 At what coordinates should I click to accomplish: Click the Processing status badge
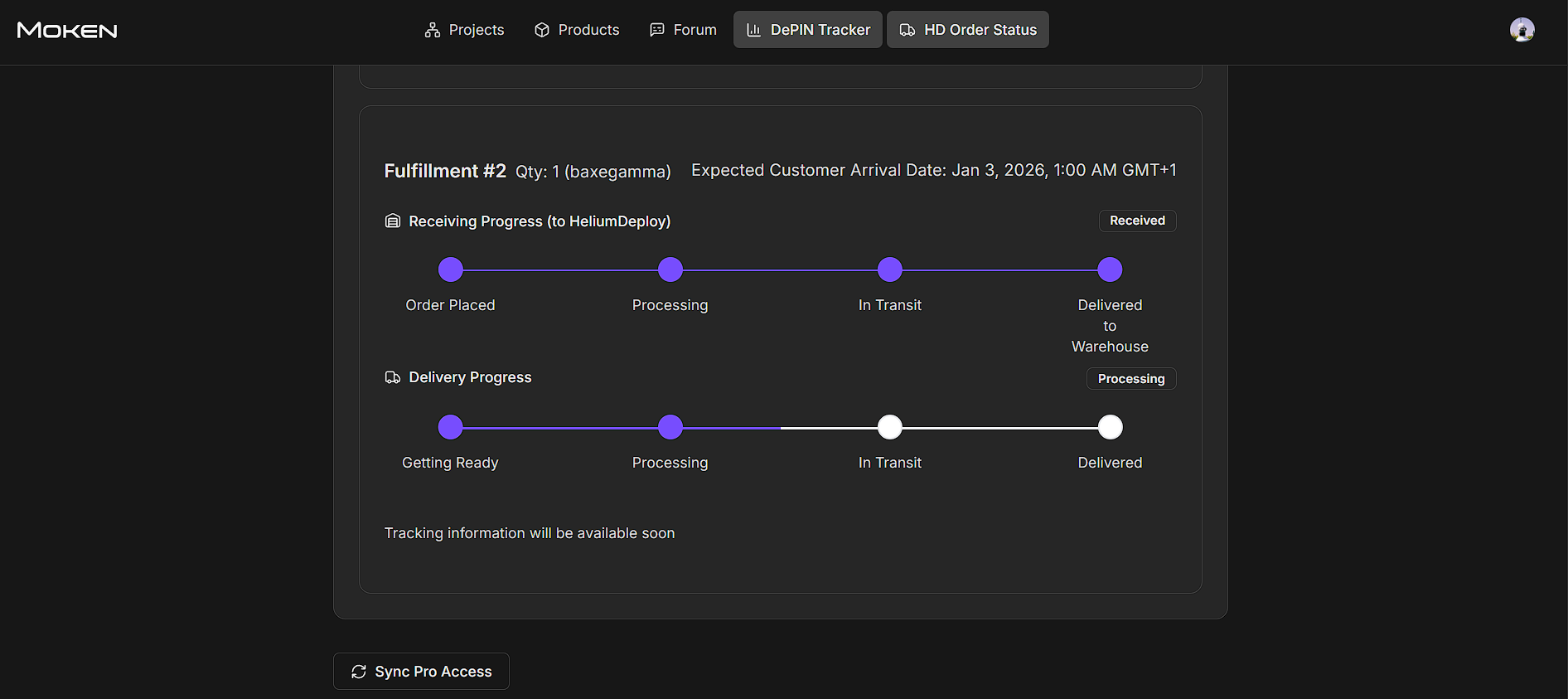1131,379
